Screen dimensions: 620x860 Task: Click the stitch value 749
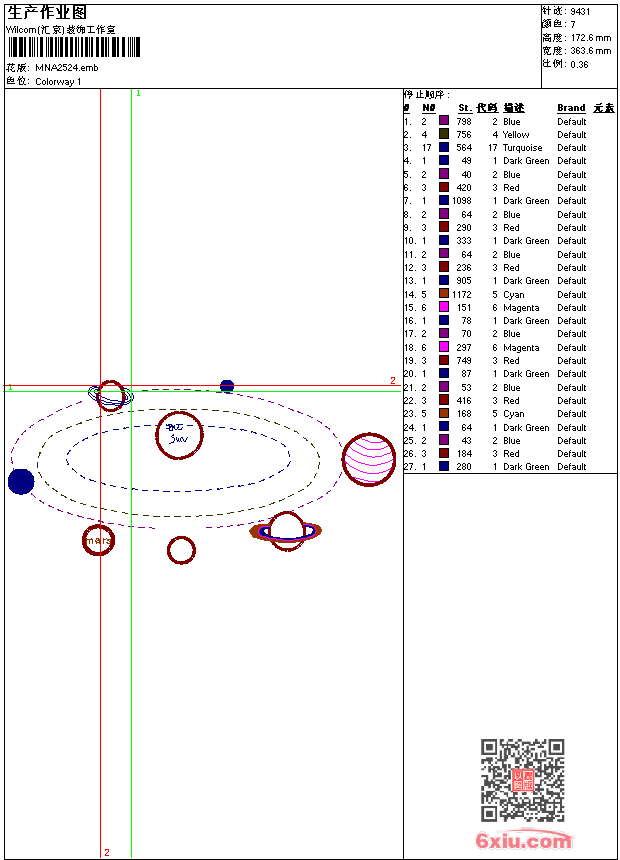(464, 360)
